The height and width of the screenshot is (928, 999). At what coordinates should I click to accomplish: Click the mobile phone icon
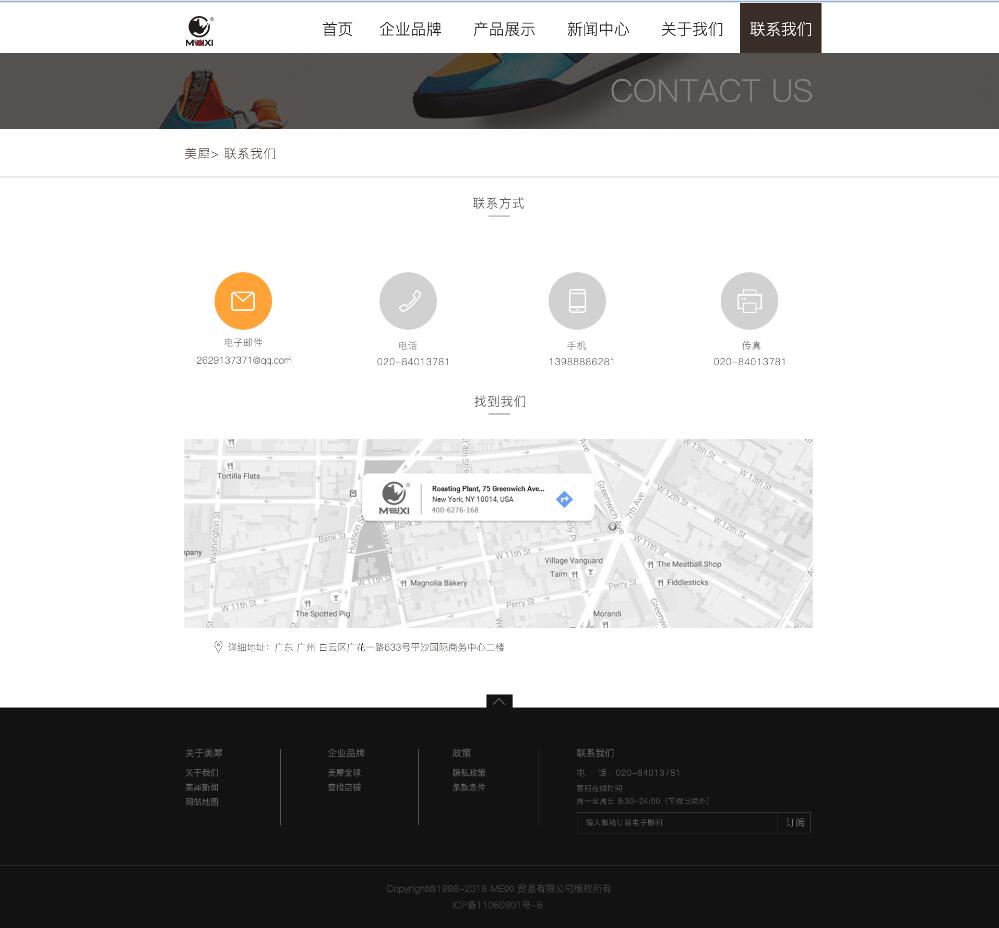click(577, 301)
